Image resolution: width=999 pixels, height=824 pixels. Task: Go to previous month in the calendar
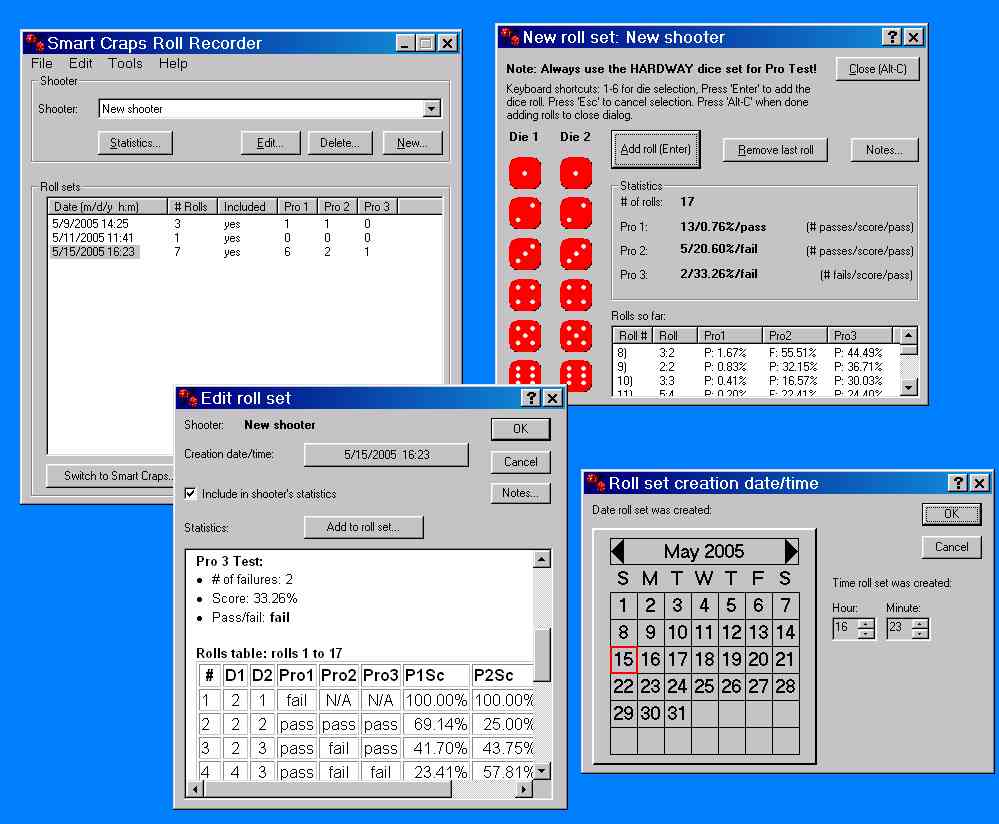[617, 551]
